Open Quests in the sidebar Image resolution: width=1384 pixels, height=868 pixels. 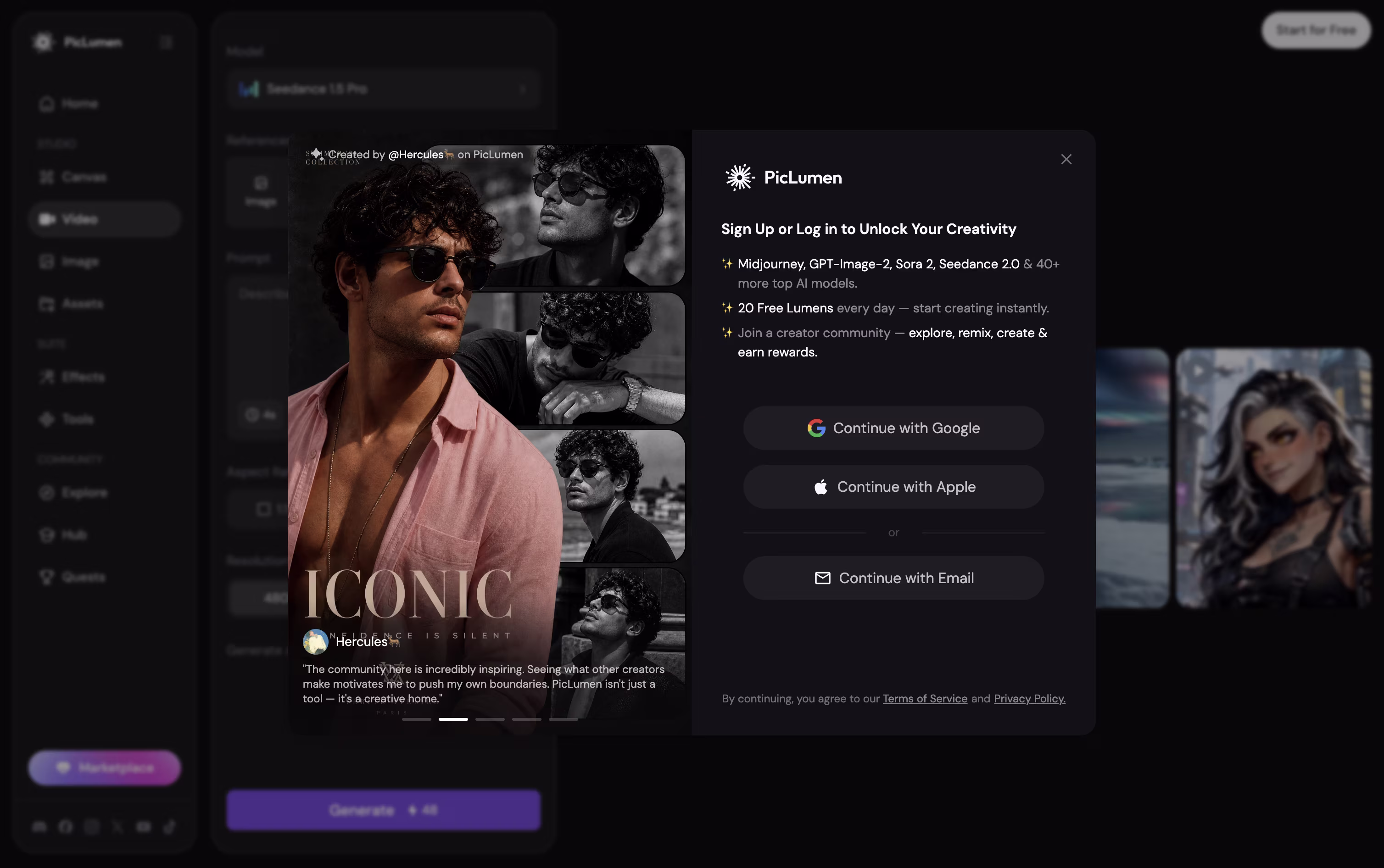tap(105, 577)
